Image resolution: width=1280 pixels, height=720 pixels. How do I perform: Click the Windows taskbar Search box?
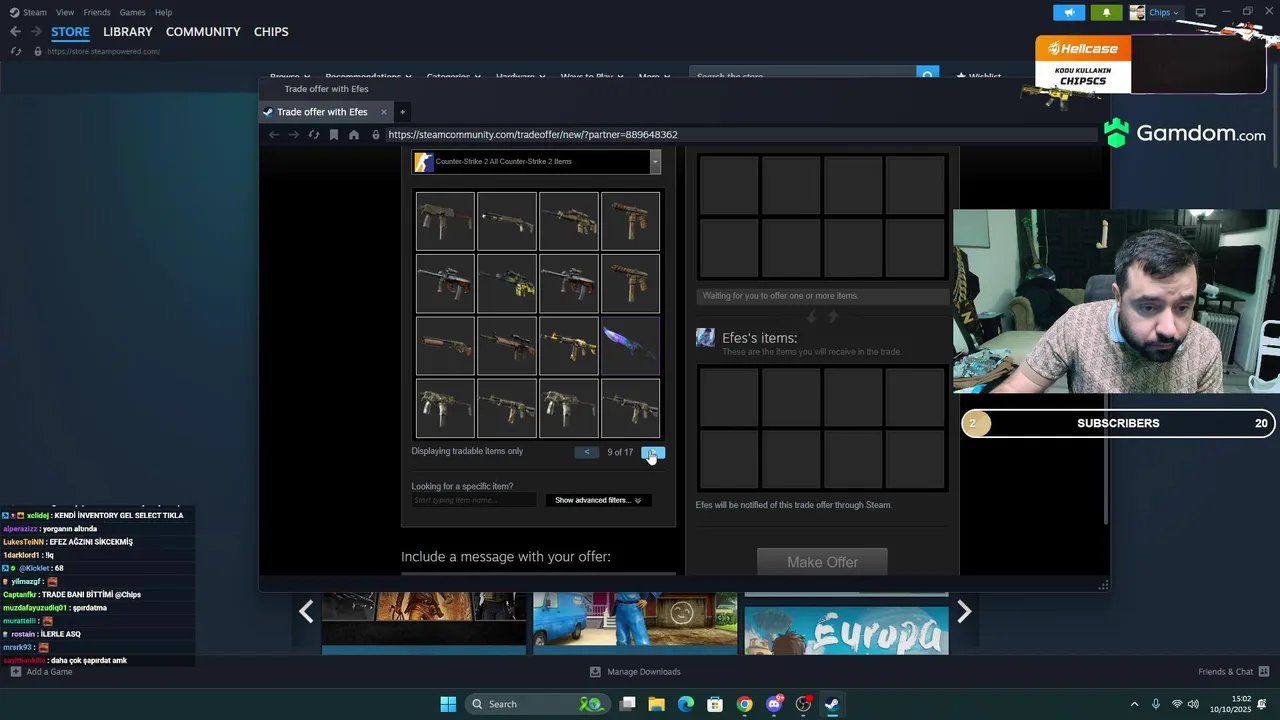[537, 704]
